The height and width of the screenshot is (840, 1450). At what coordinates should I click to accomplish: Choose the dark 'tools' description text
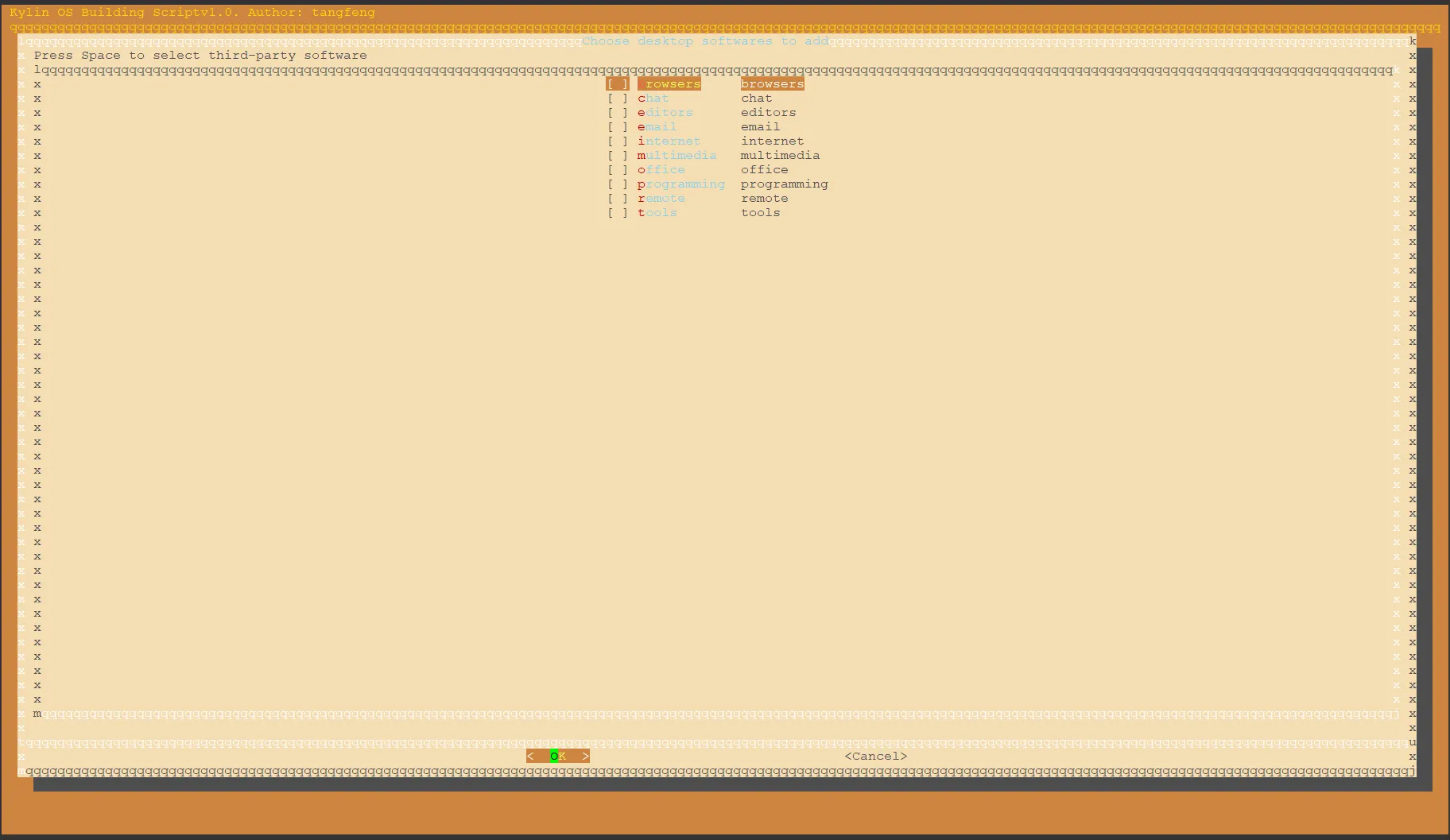760,213
